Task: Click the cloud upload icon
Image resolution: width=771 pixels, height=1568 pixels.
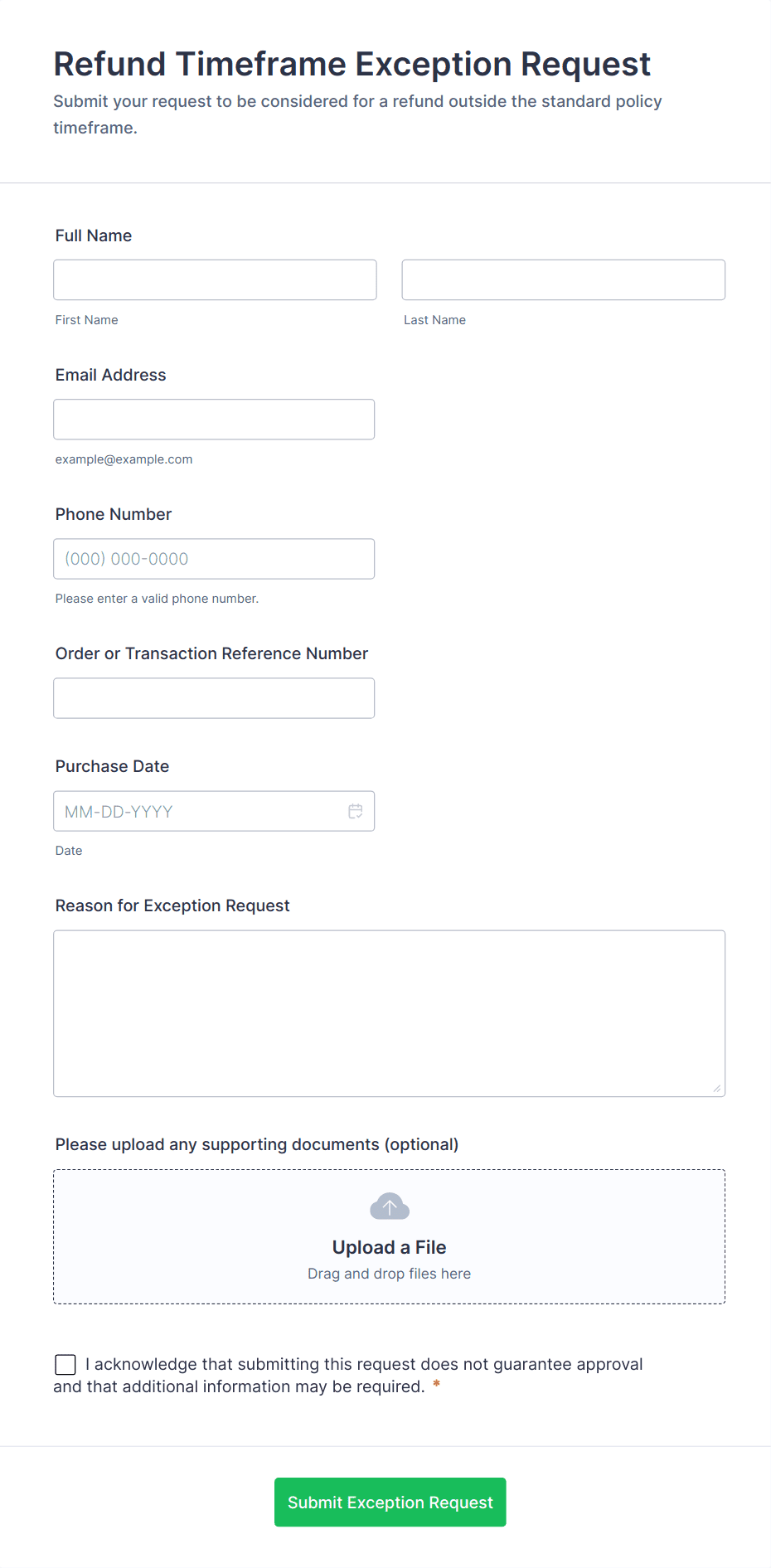Action: (x=390, y=1206)
